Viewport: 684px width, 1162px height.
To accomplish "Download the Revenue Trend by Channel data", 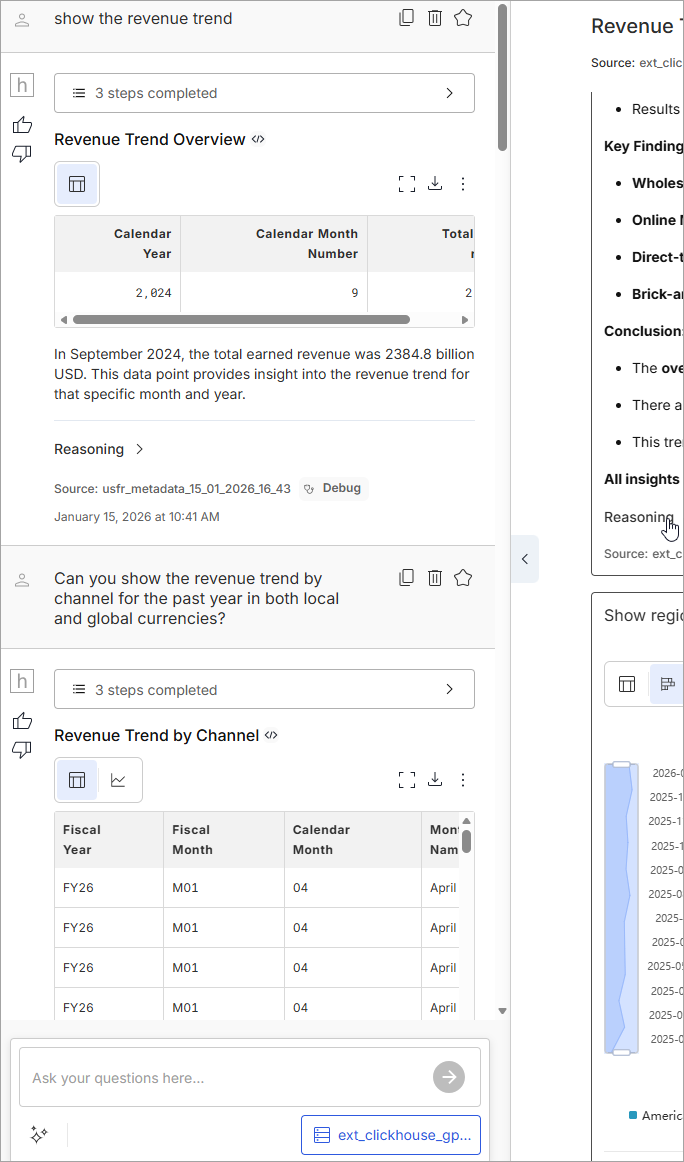I will pos(435,780).
